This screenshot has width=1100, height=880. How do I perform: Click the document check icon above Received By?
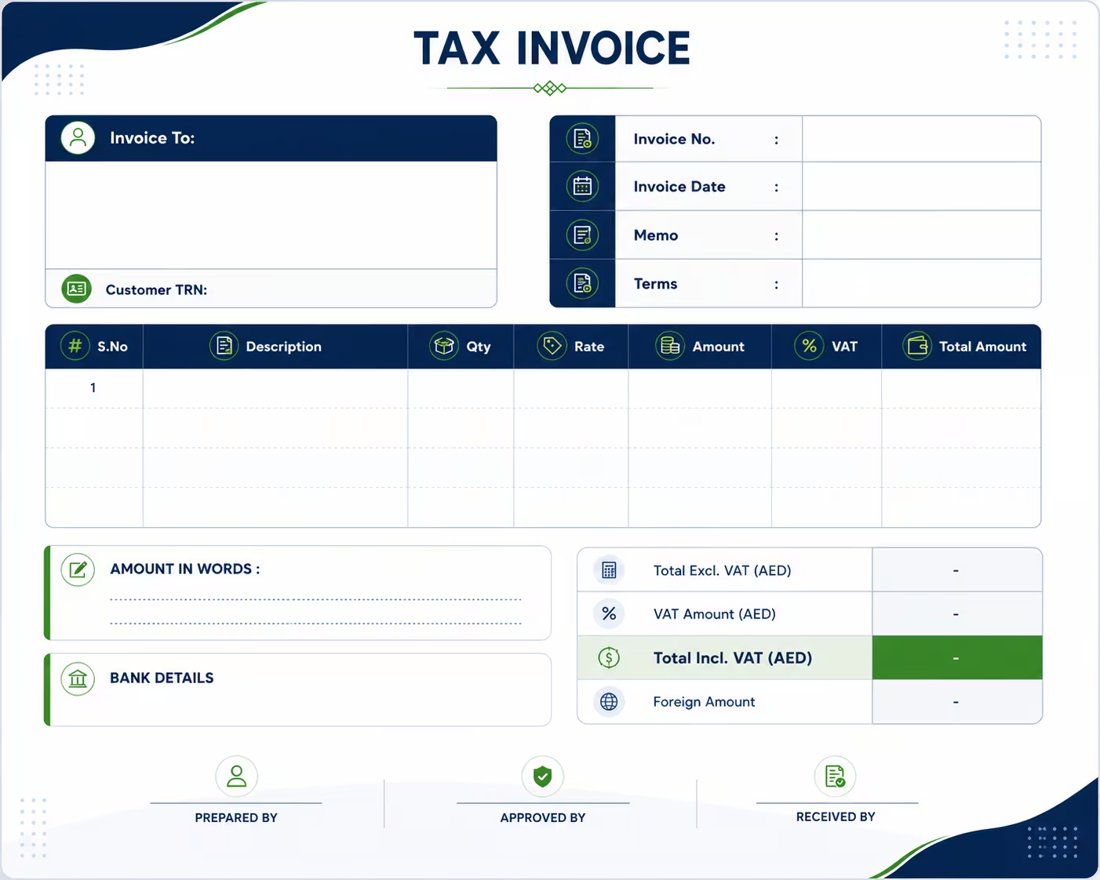click(835, 776)
